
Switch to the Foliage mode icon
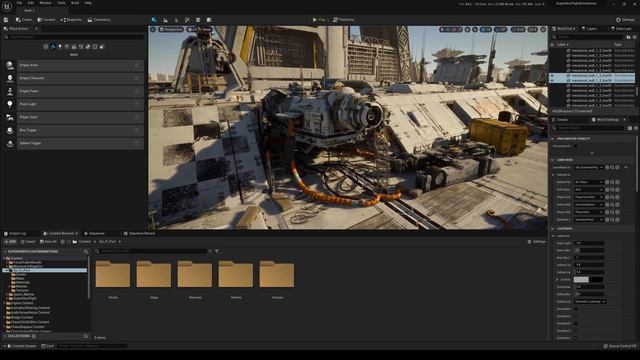click(x=176, y=20)
